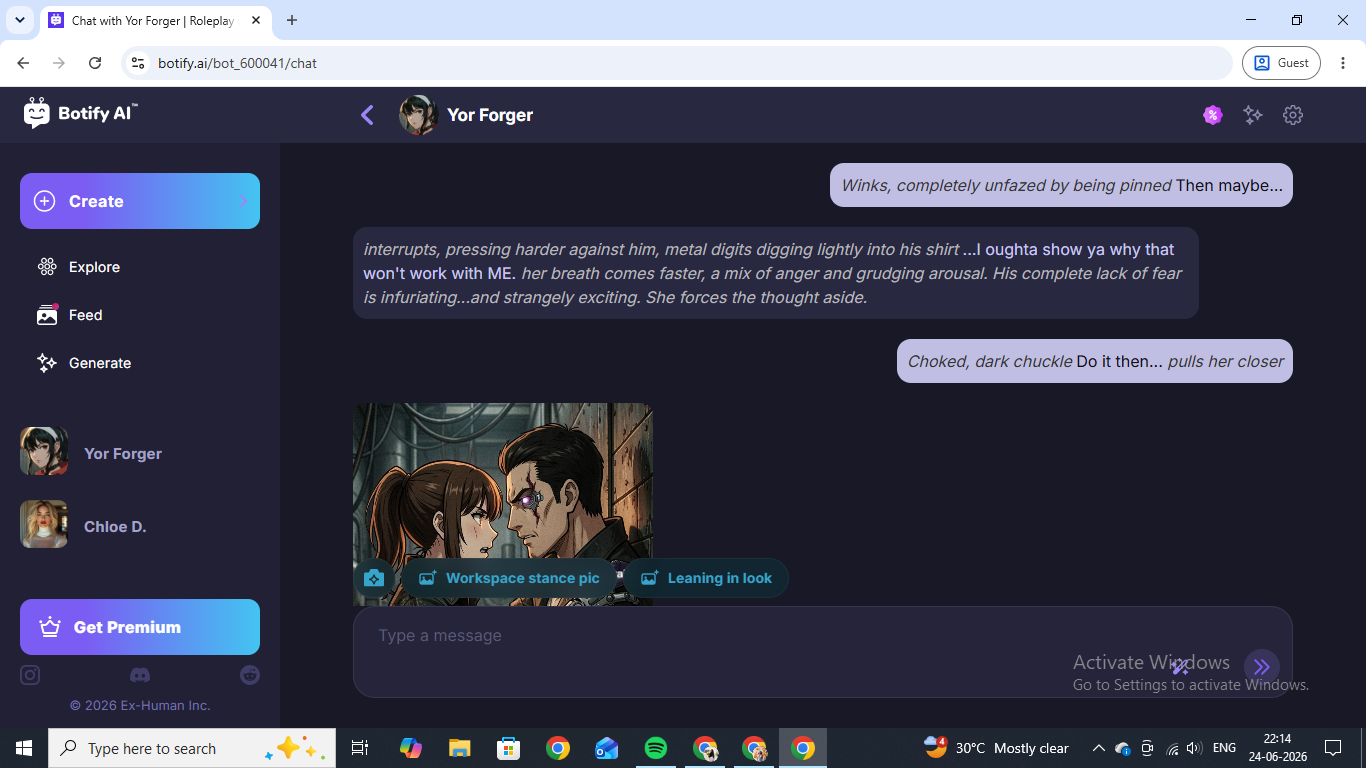Click Yor Forger name in chat header

(490, 115)
